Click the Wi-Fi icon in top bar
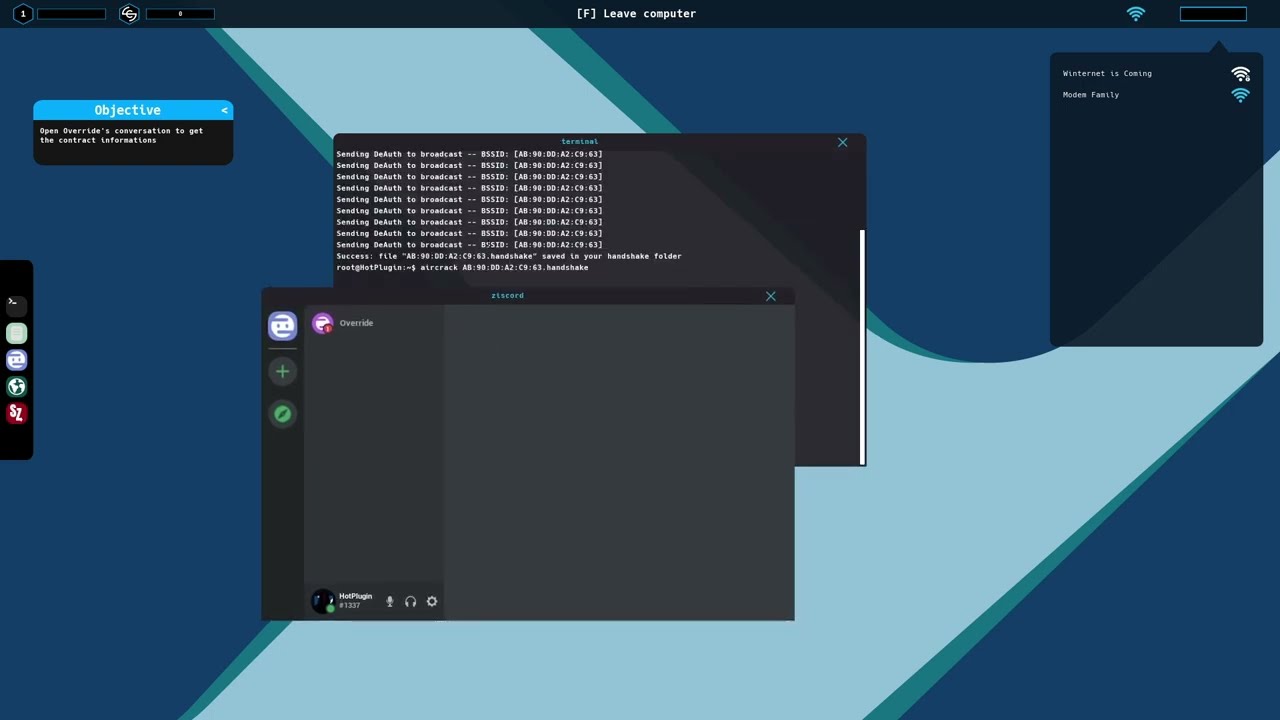 click(x=1136, y=14)
